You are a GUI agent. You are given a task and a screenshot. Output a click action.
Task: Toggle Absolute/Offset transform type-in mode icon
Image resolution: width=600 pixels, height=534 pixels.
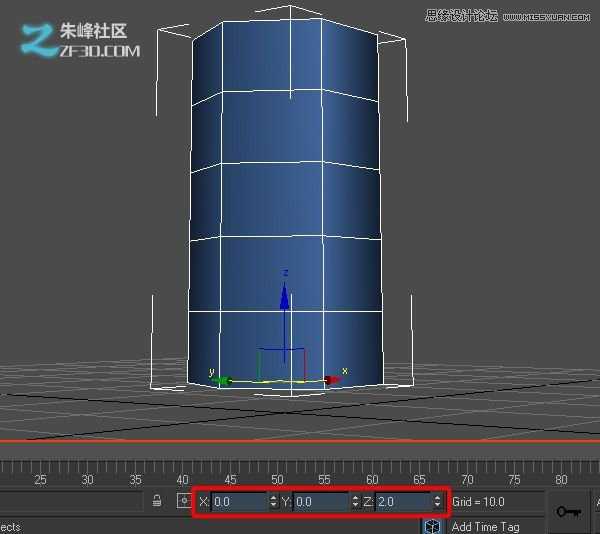click(184, 501)
